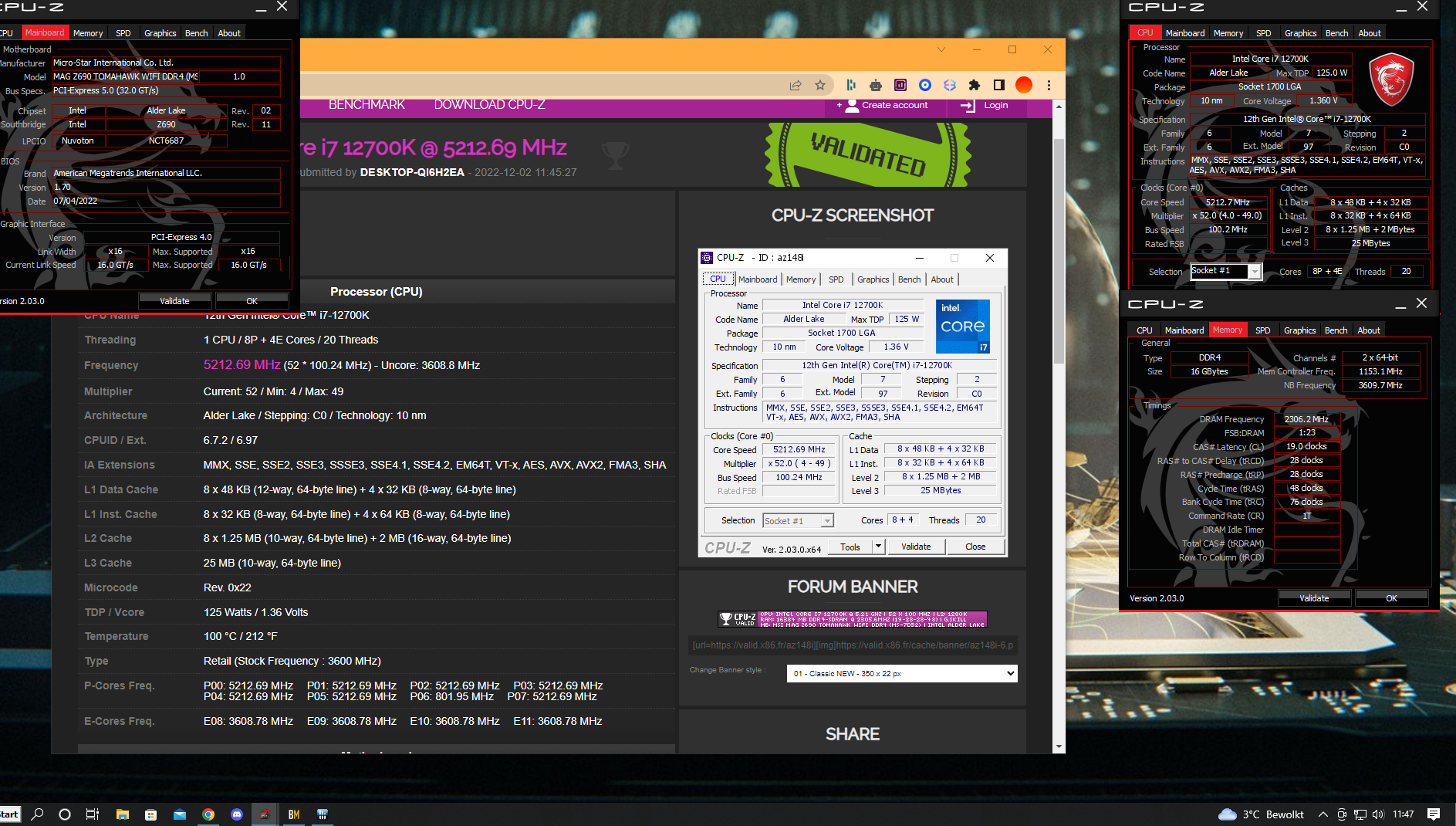
Task: Click OK in the bottom-right CPU-Z Memory window
Action: click(1391, 598)
